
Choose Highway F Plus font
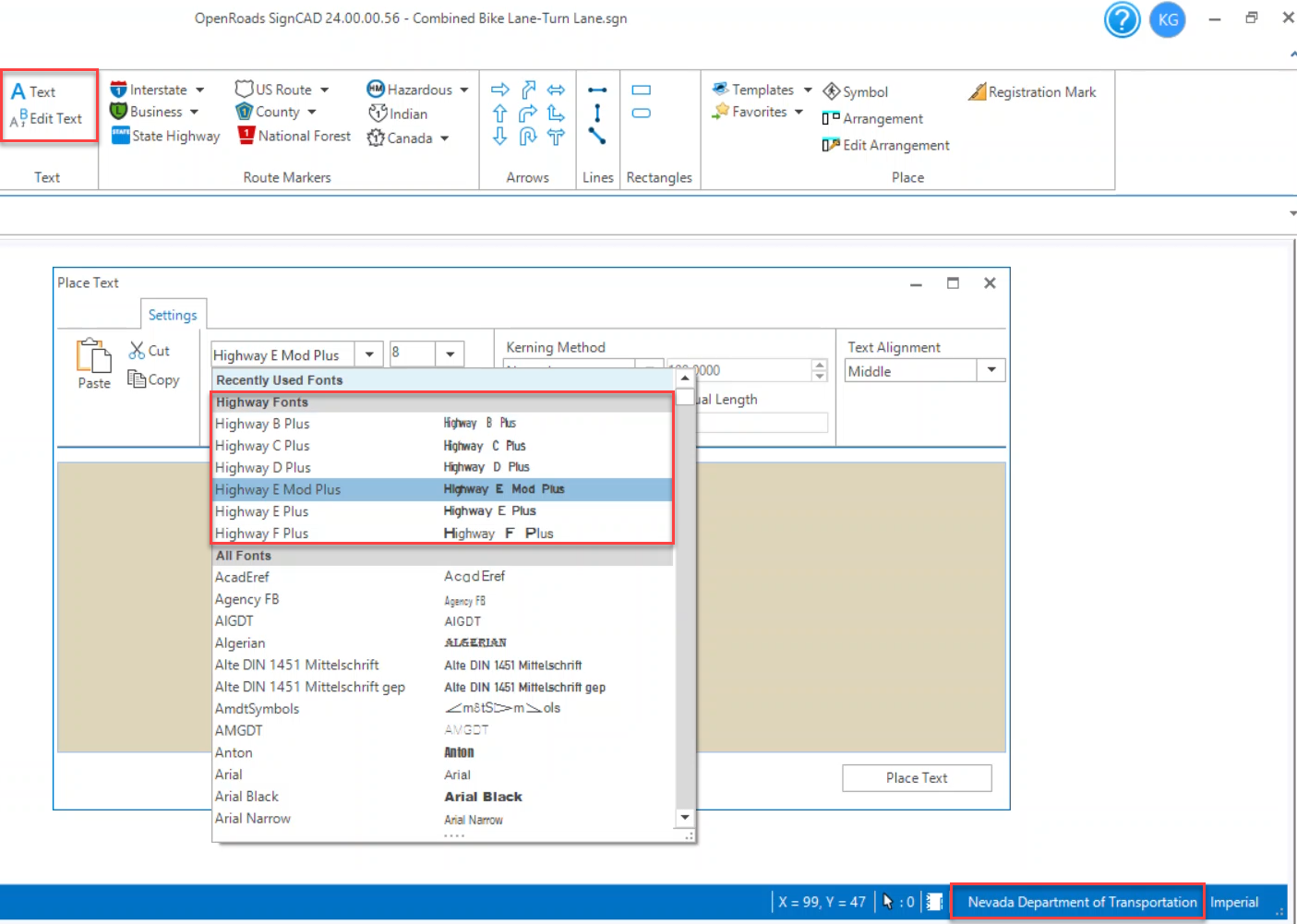pyautogui.click(x=262, y=534)
